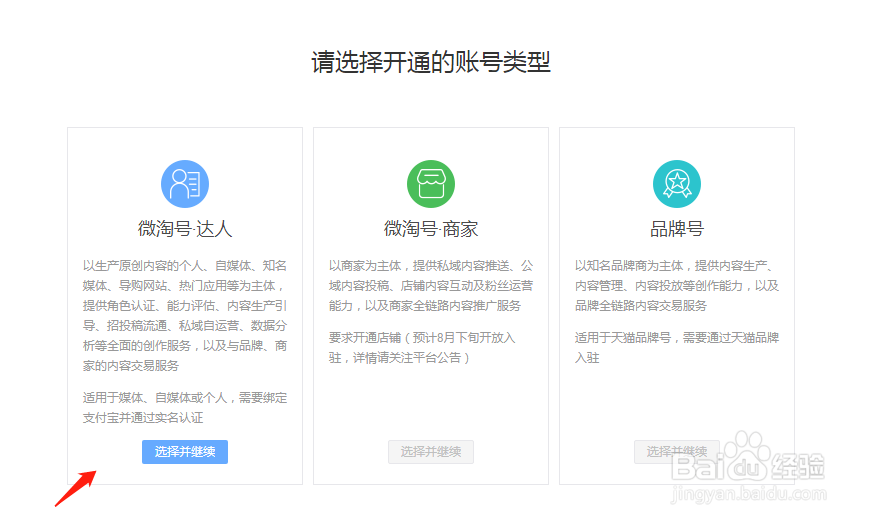This screenshot has height=524, width=875.
Task: Click the description starting 以知名品牌商为主体
Action: [677, 286]
